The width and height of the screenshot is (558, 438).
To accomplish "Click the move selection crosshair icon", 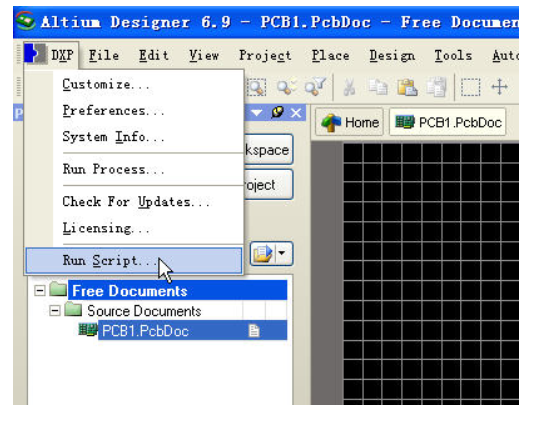I will coord(499,87).
